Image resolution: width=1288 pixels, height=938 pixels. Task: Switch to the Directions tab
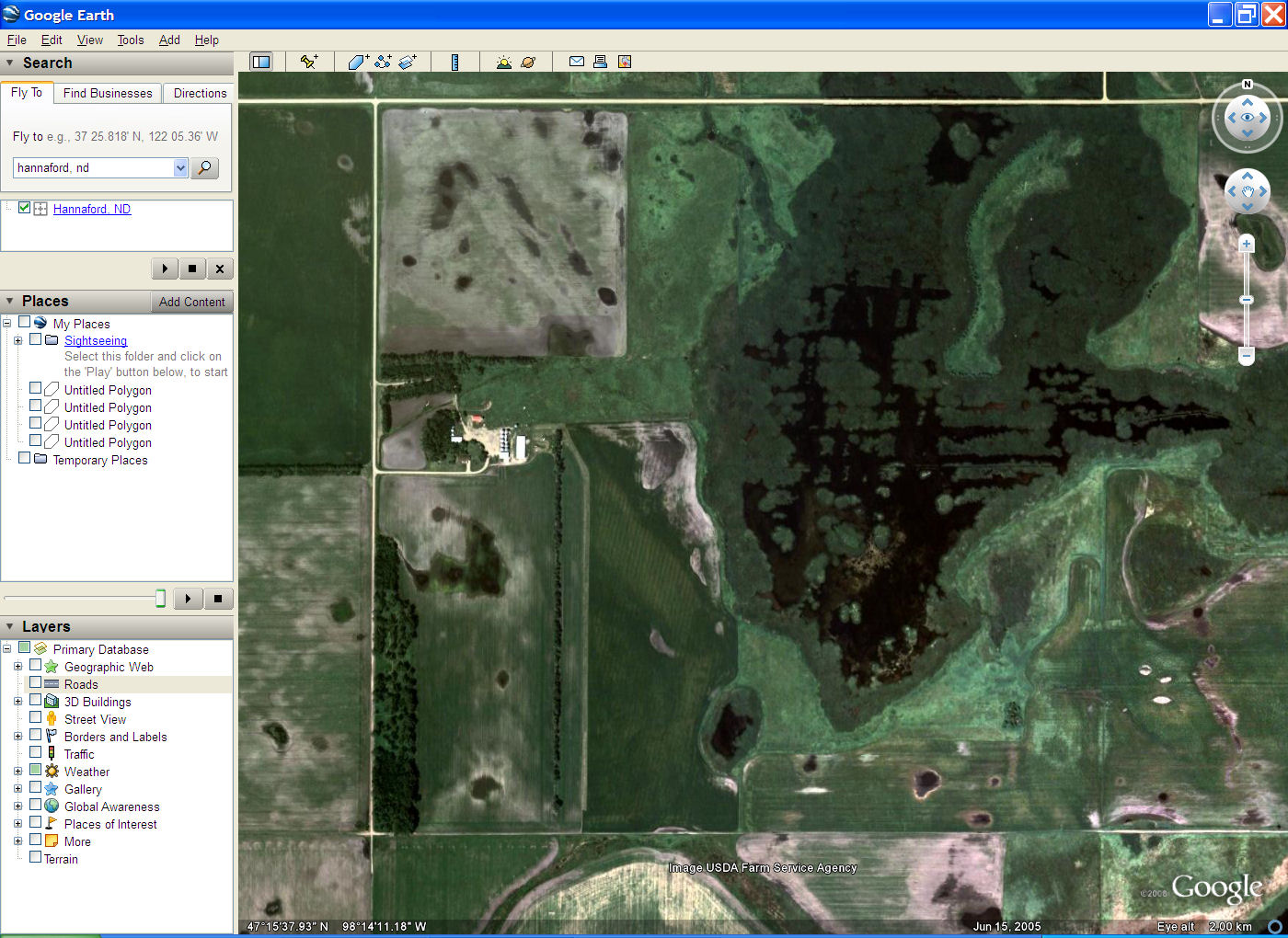(200, 93)
